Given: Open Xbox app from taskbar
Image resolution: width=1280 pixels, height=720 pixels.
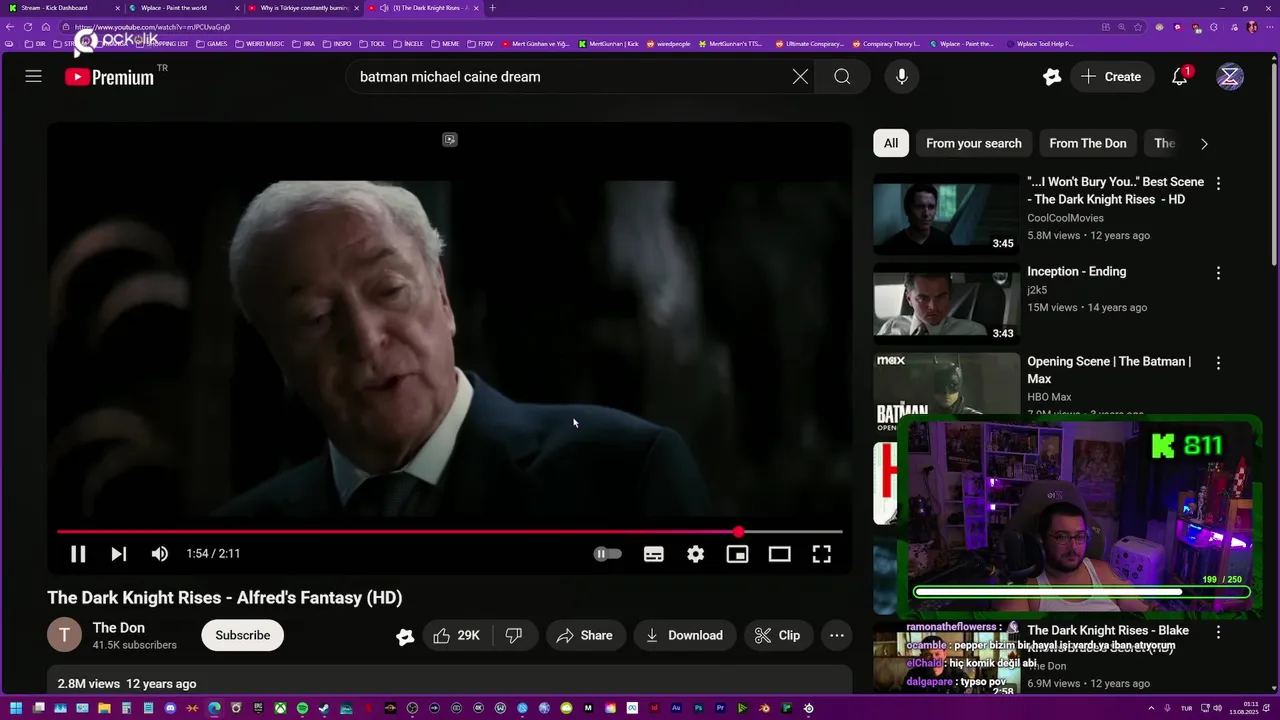Looking at the screenshot, I should point(281,708).
